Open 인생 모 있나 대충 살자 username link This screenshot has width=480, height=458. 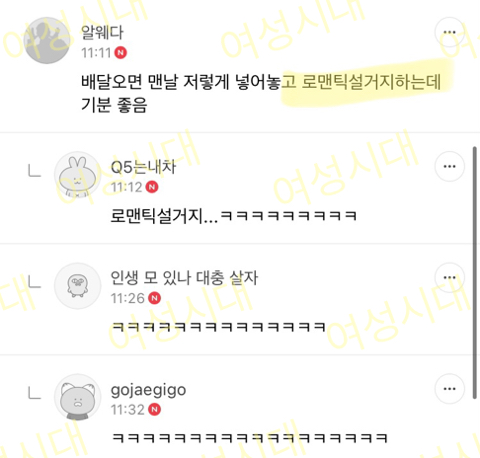coord(184,278)
